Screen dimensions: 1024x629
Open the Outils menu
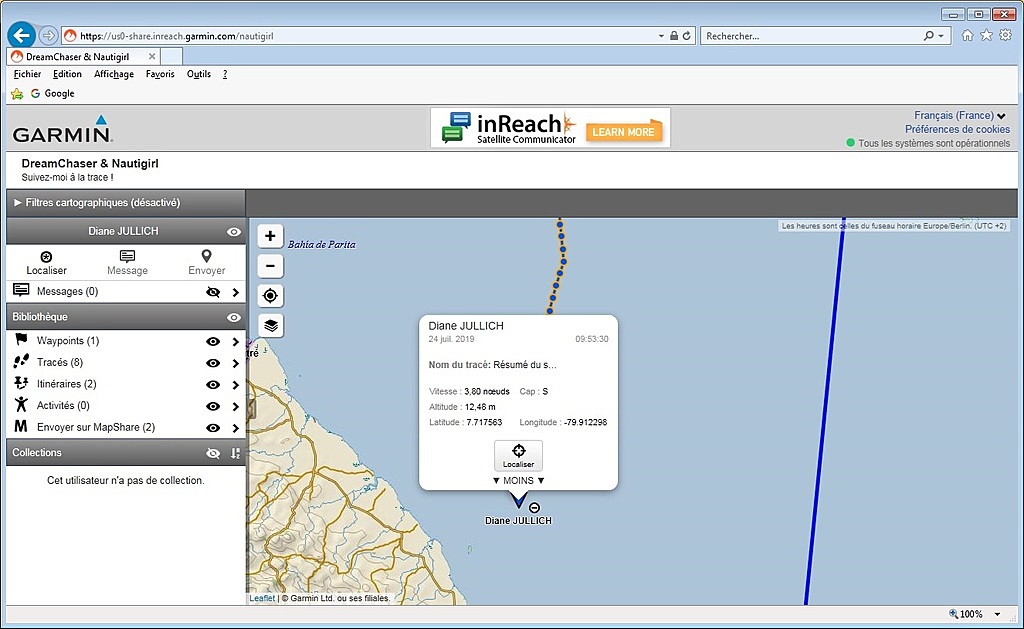click(x=199, y=74)
